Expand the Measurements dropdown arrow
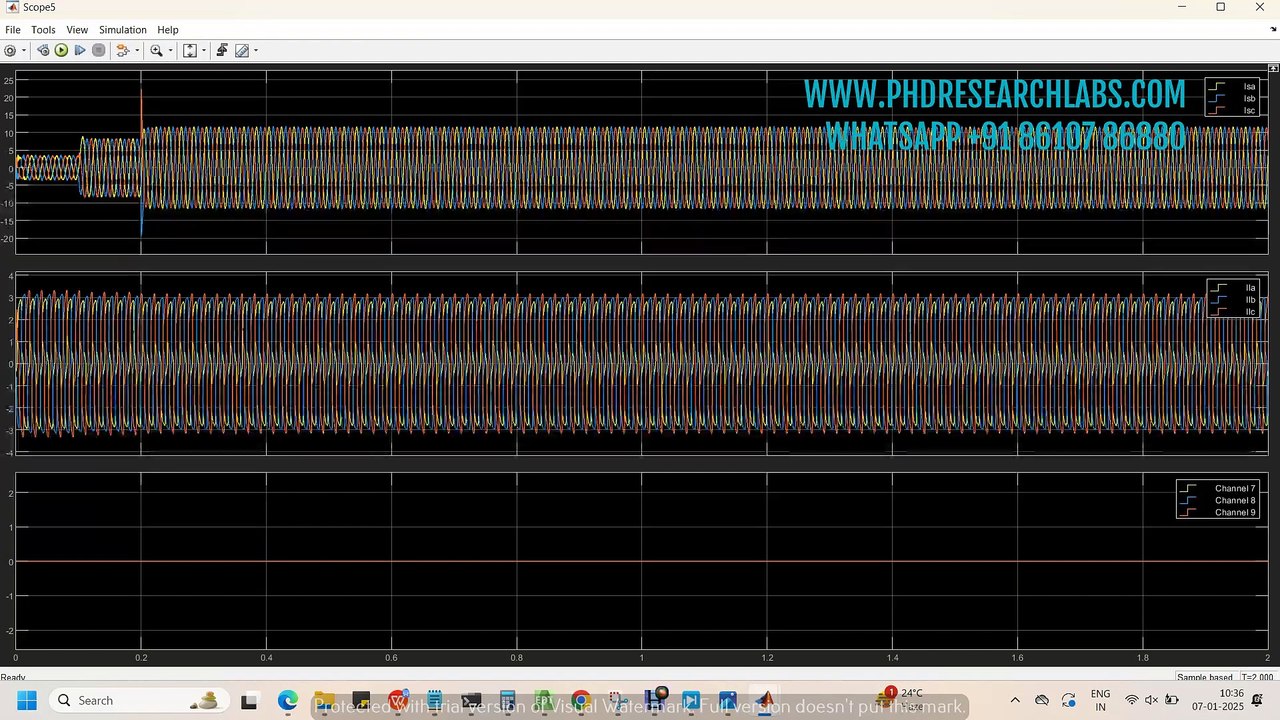 click(x=256, y=50)
